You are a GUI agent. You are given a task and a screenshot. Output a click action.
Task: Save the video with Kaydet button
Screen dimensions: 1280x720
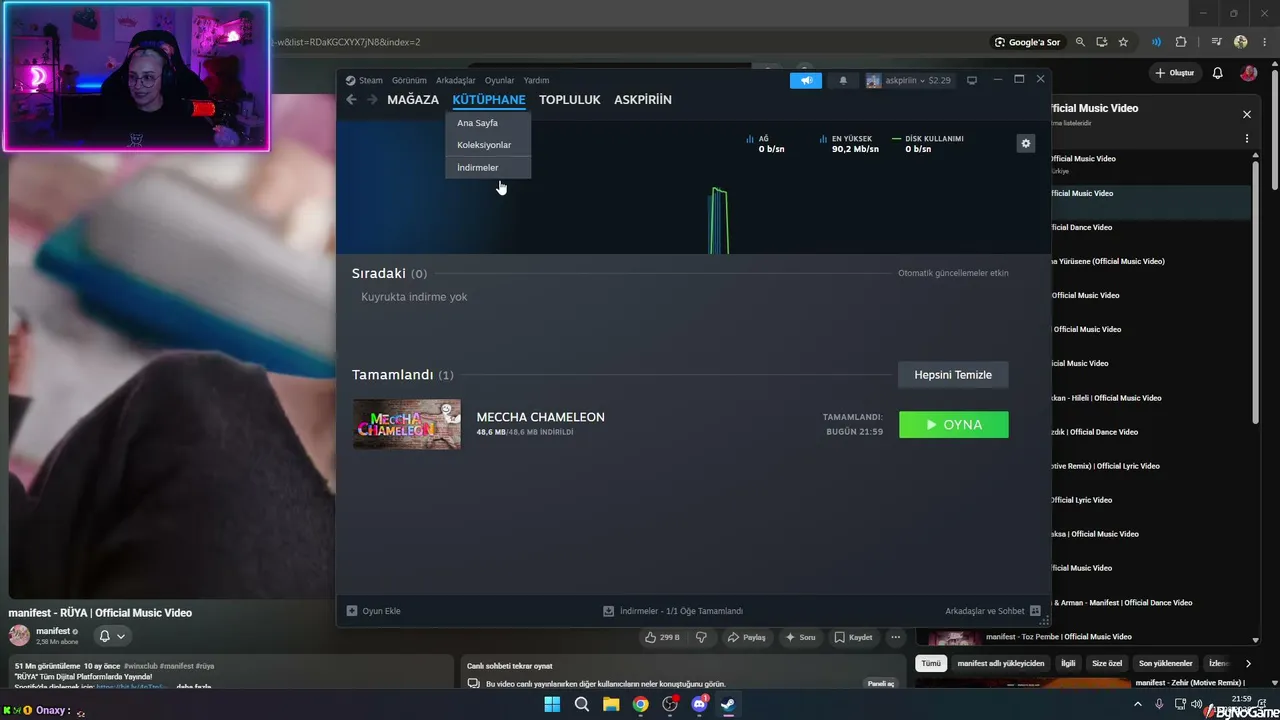(x=853, y=637)
